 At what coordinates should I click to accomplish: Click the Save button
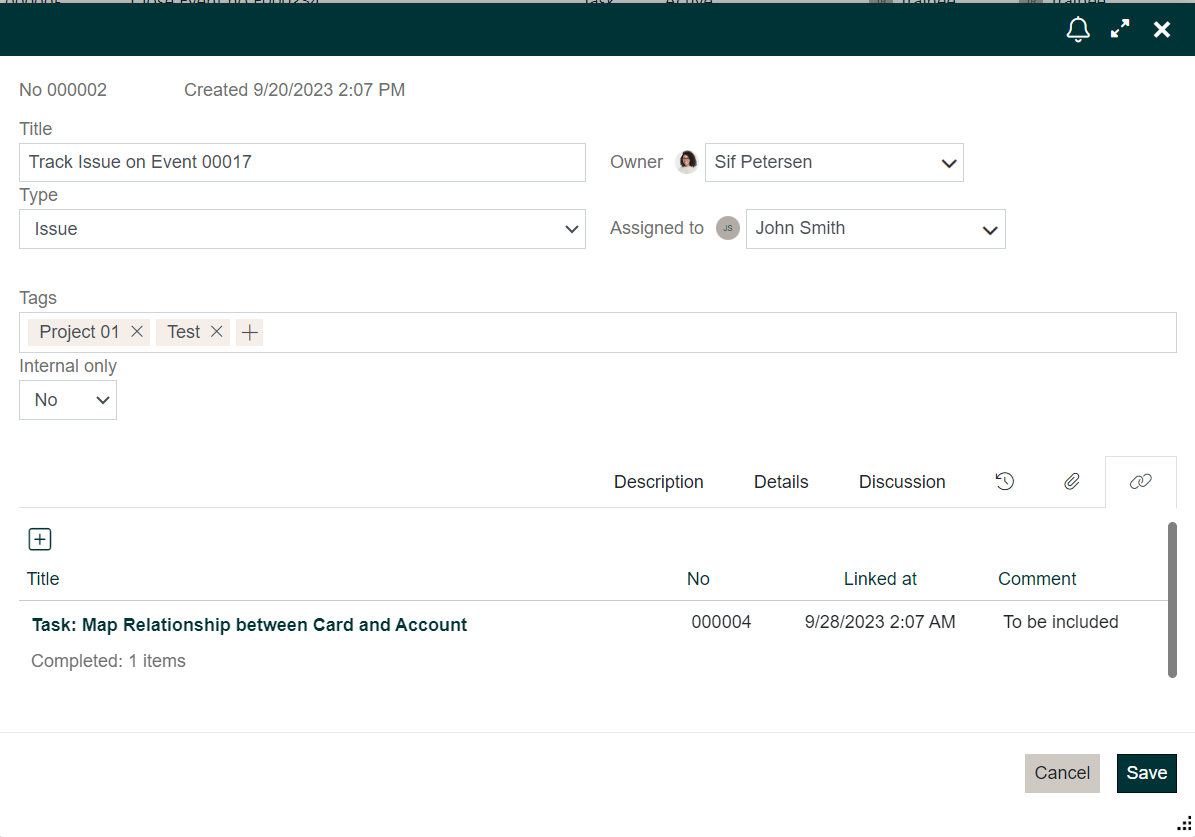(x=1146, y=773)
